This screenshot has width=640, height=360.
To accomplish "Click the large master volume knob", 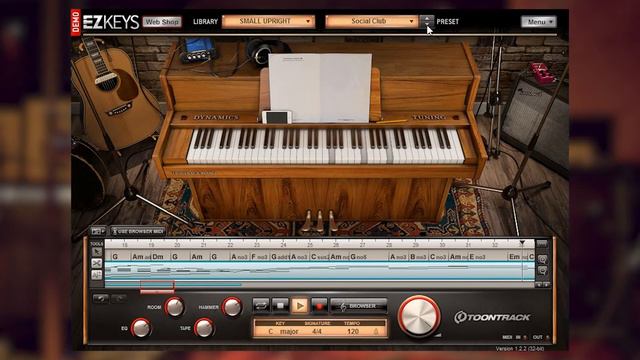I will [x=419, y=316].
